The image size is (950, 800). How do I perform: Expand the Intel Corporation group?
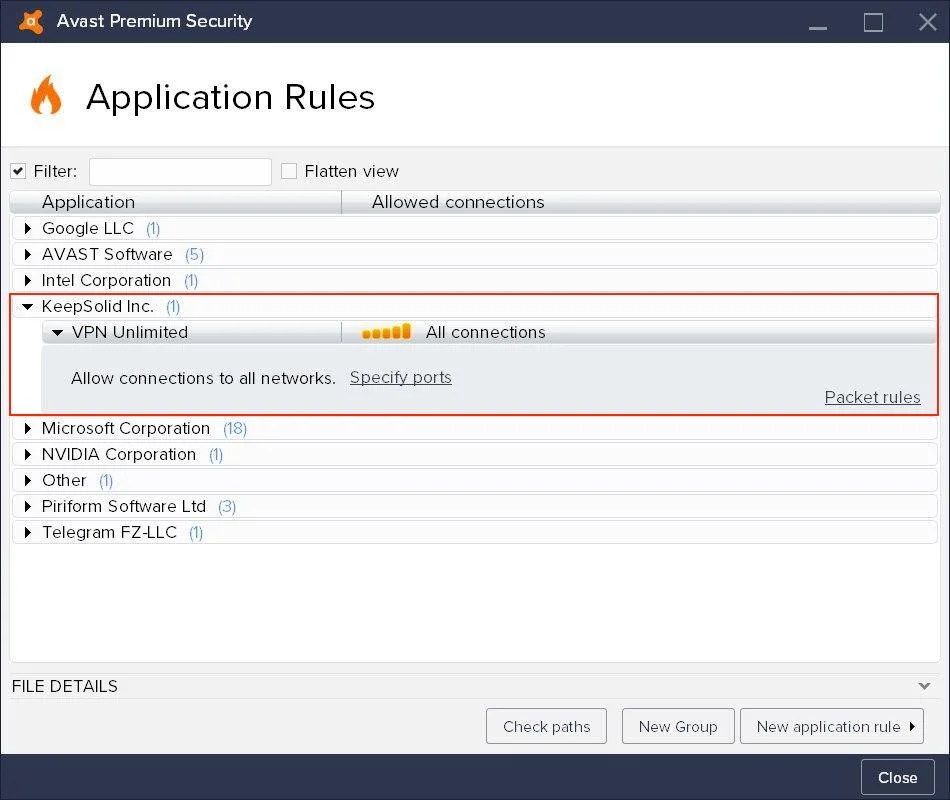[28, 281]
